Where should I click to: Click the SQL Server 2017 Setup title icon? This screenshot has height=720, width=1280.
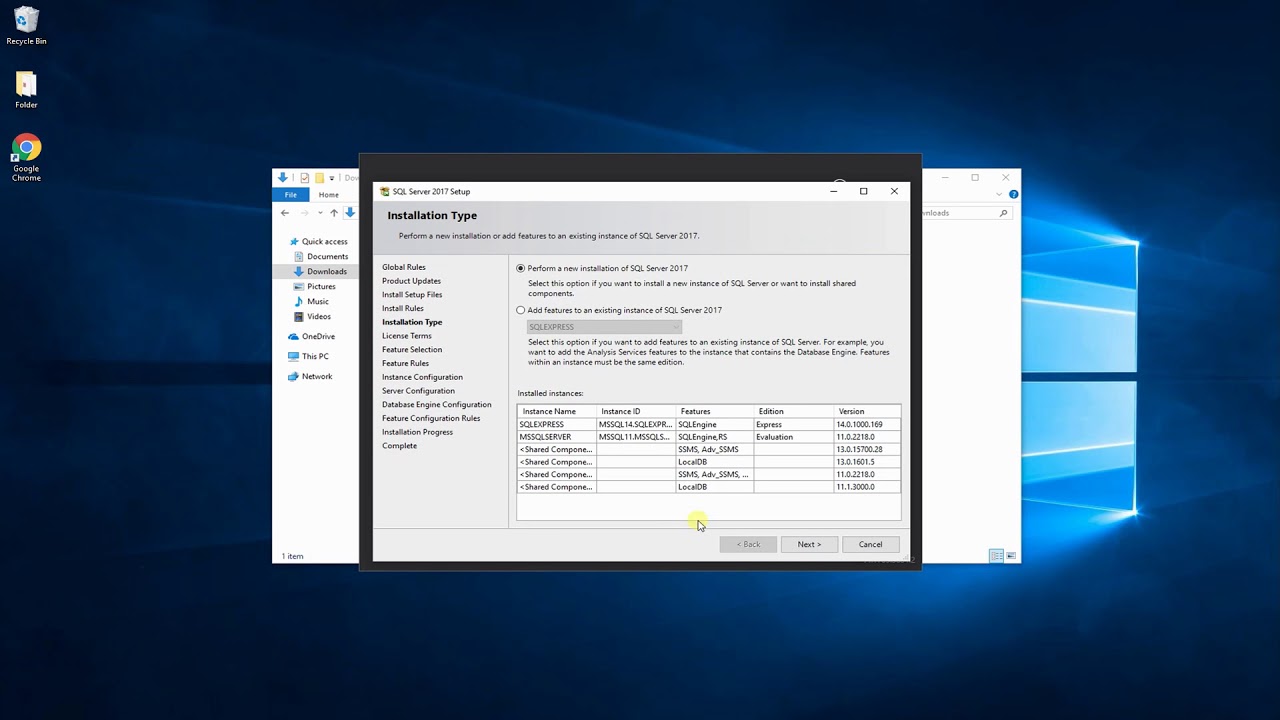click(385, 191)
